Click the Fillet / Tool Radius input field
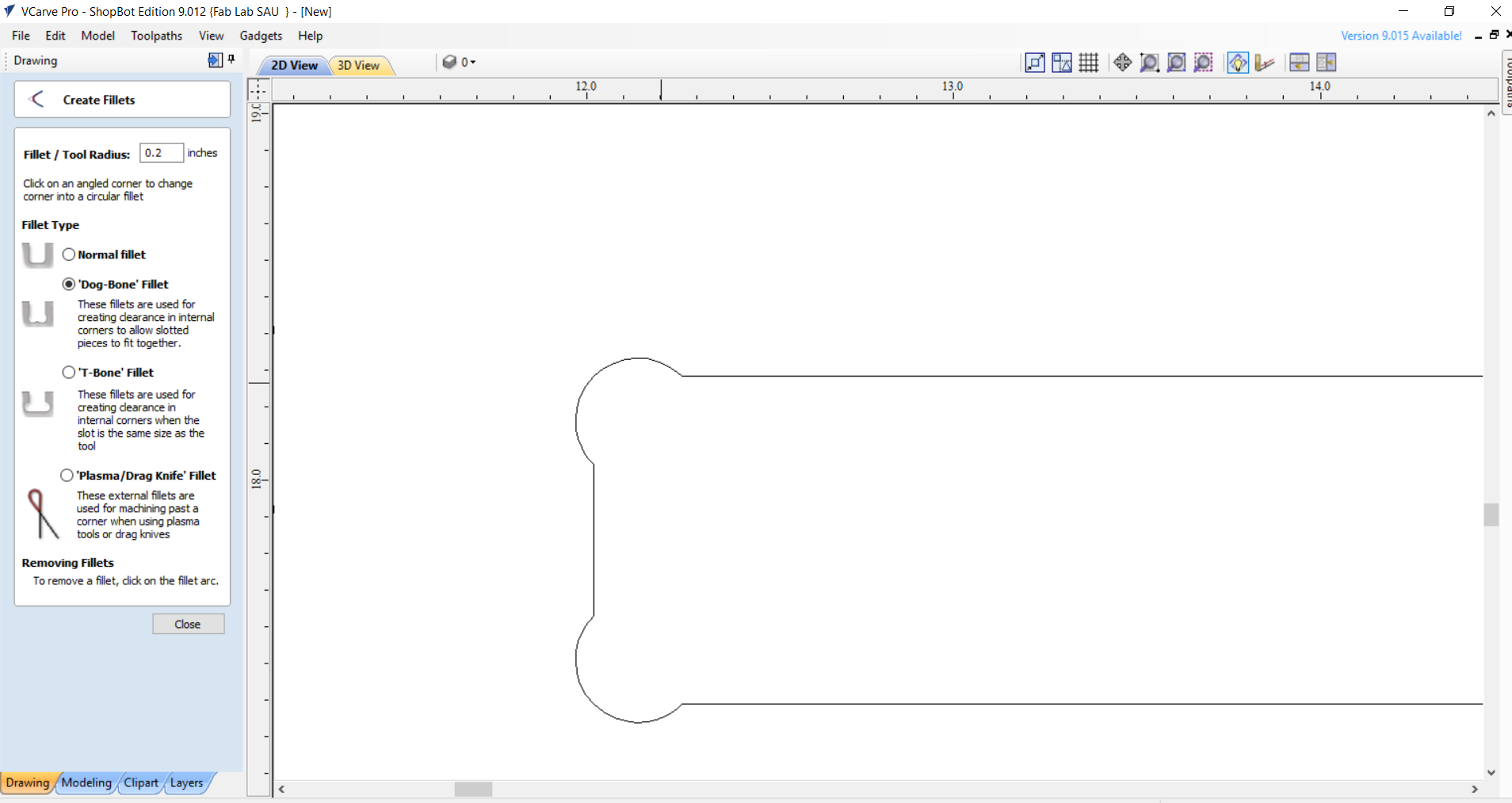The image size is (1512, 803). [162, 153]
